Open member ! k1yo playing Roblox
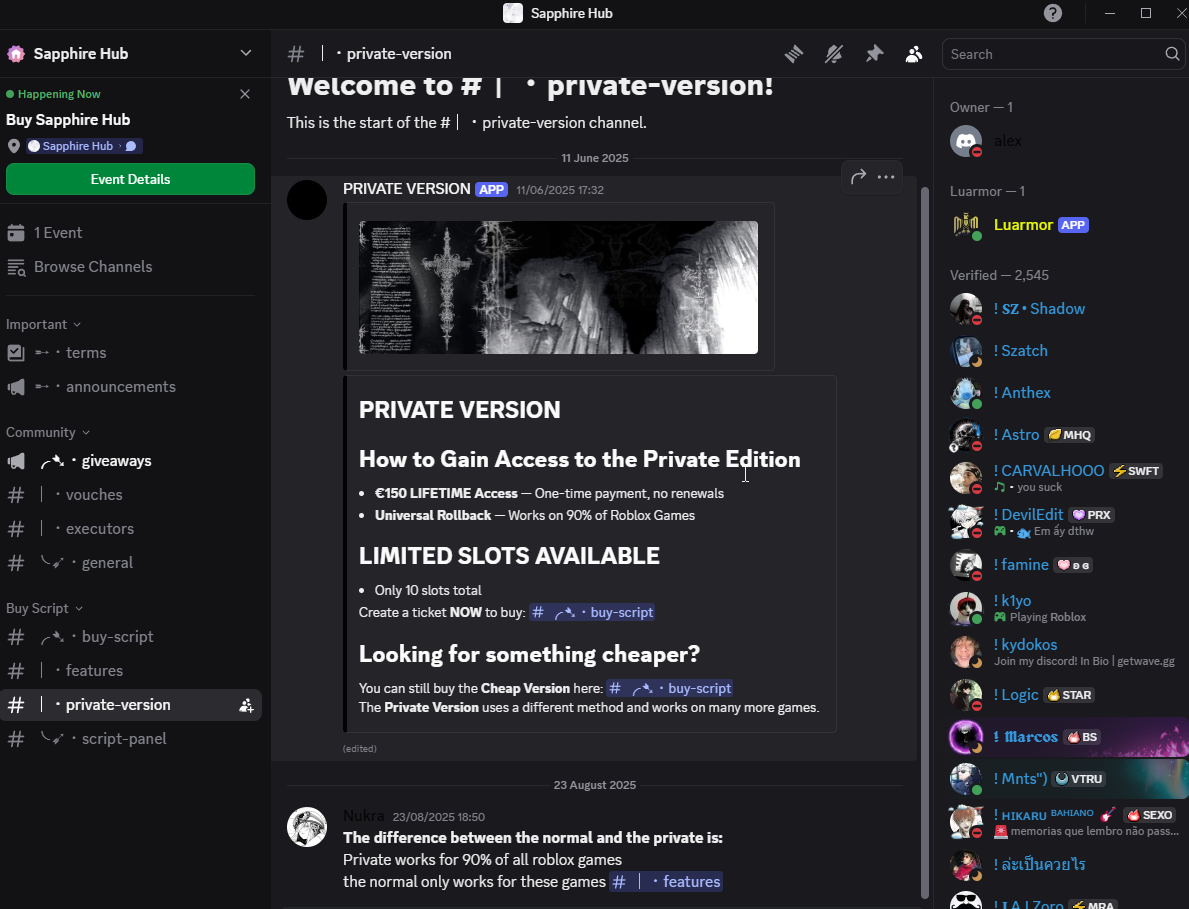The width and height of the screenshot is (1189, 909). pyautogui.click(x=1060, y=607)
